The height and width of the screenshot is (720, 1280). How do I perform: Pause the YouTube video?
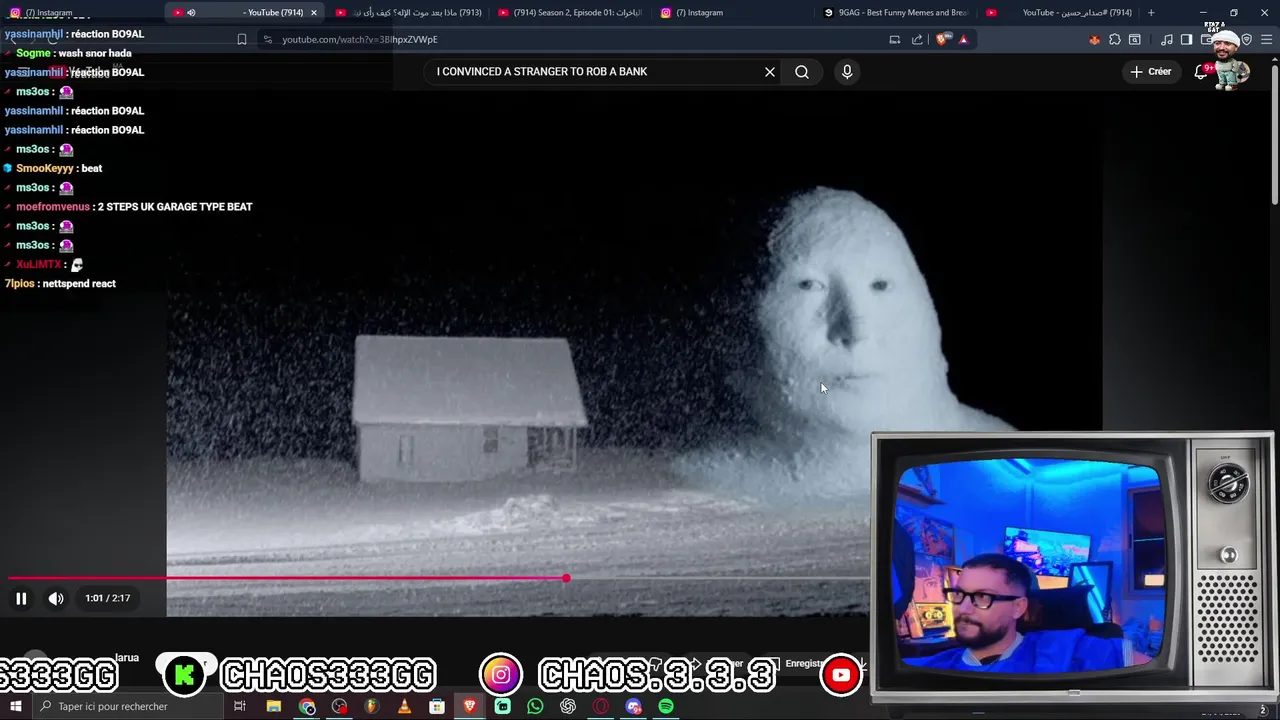click(21, 598)
